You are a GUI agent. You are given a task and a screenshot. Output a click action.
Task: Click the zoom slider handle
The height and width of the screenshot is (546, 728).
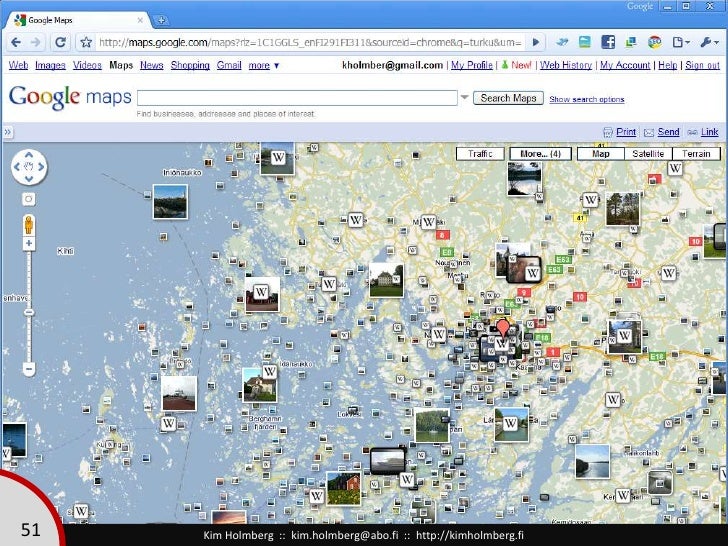29,312
